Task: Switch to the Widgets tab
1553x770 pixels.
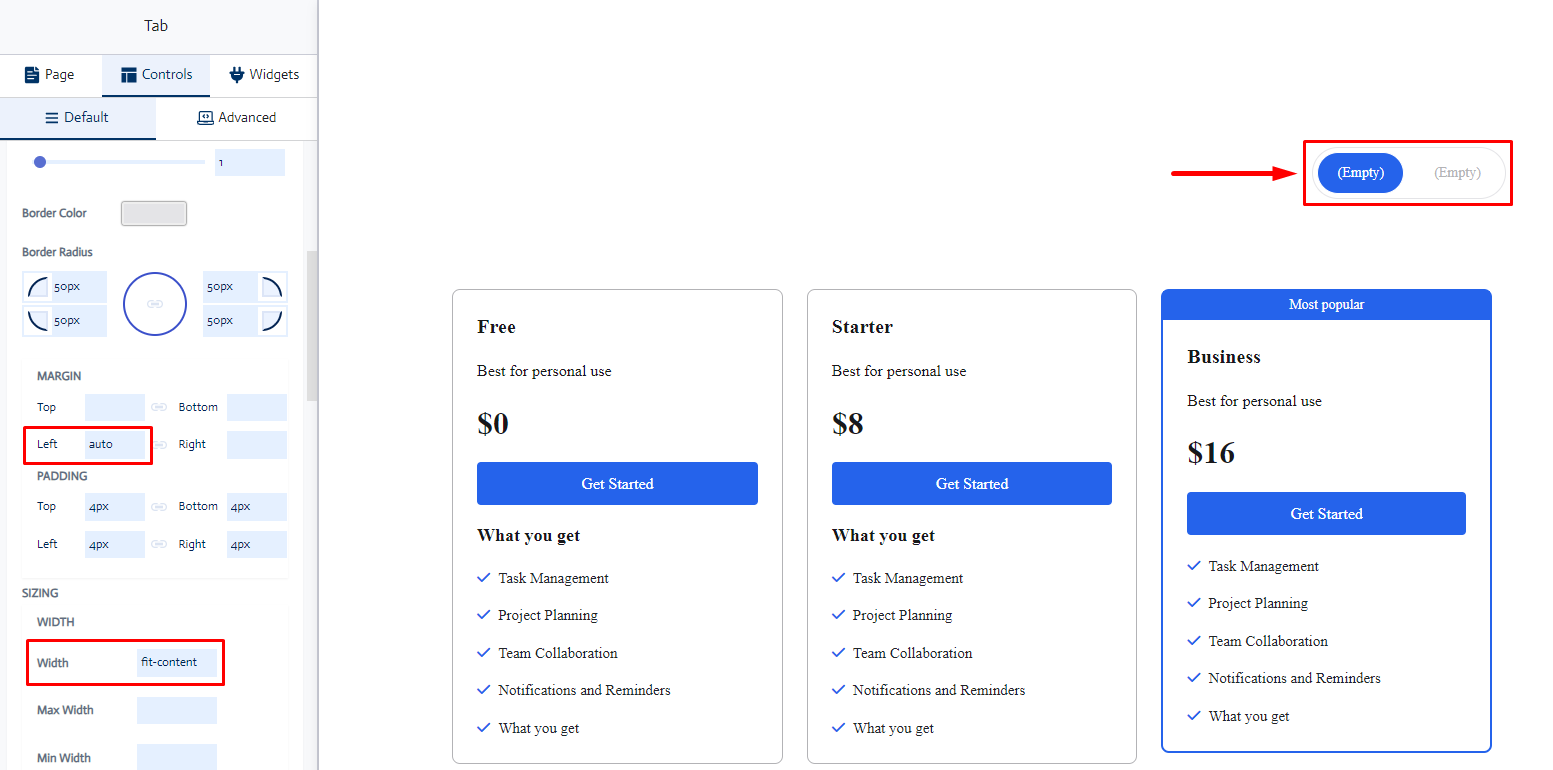Action: (x=264, y=75)
